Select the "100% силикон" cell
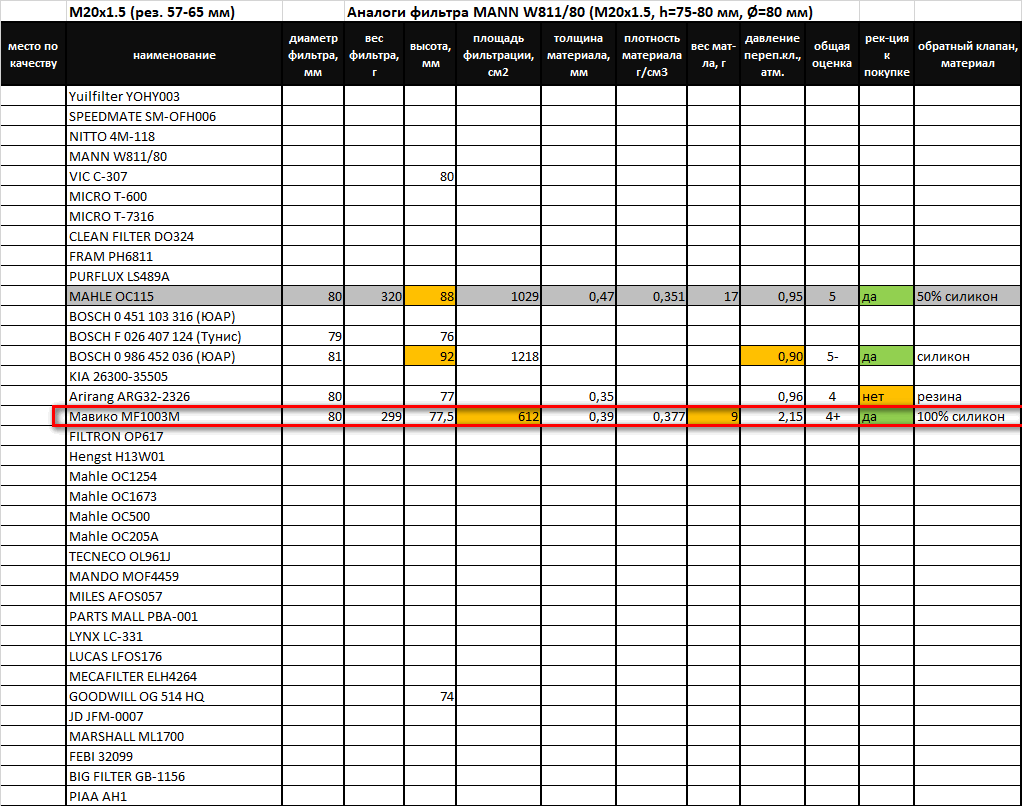The height and width of the screenshot is (806, 1022). [968, 416]
